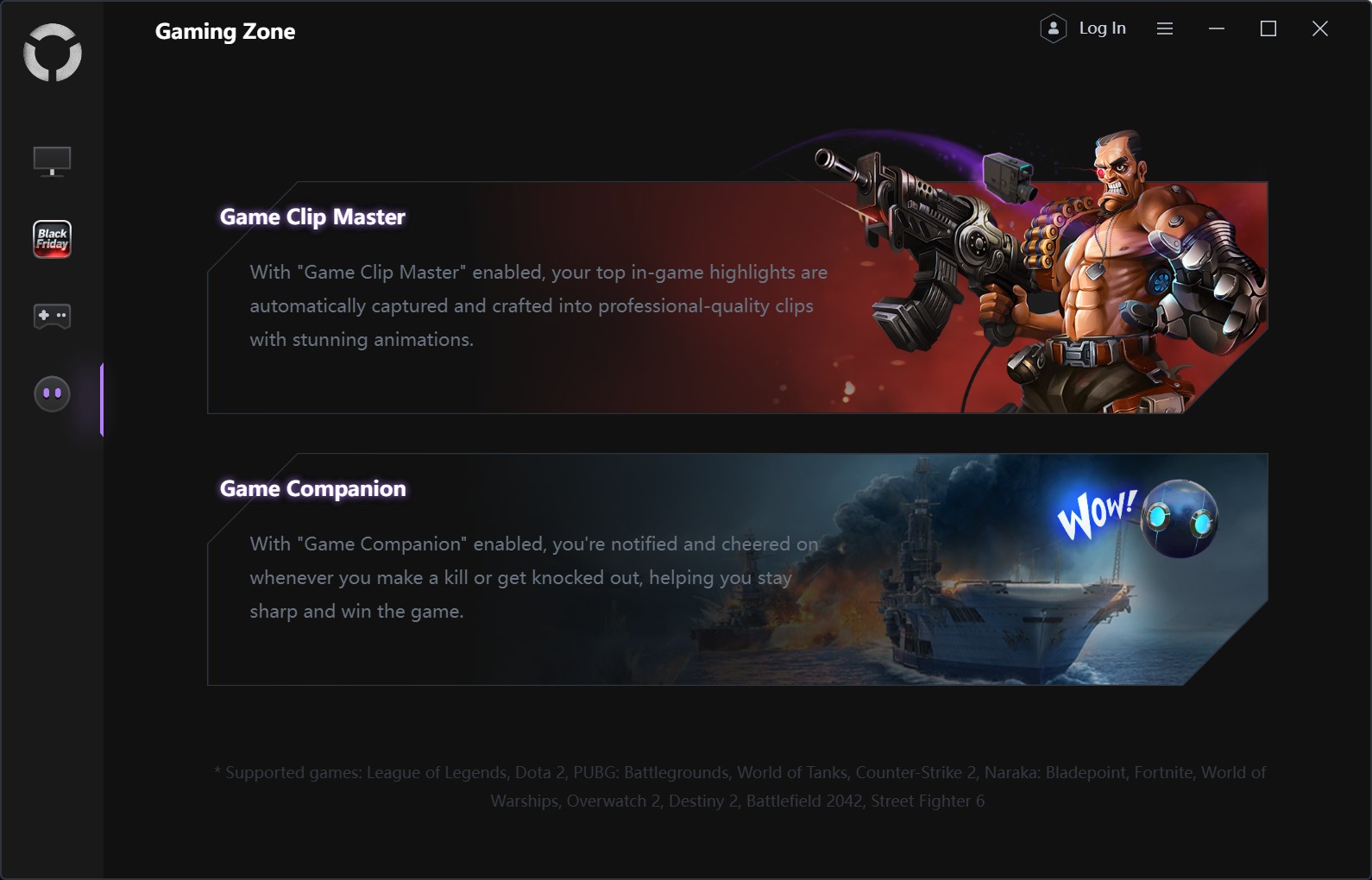Viewport: 1372px width, 880px height.
Task: Click the user avatar icon beside Log In
Action: pos(1054,28)
